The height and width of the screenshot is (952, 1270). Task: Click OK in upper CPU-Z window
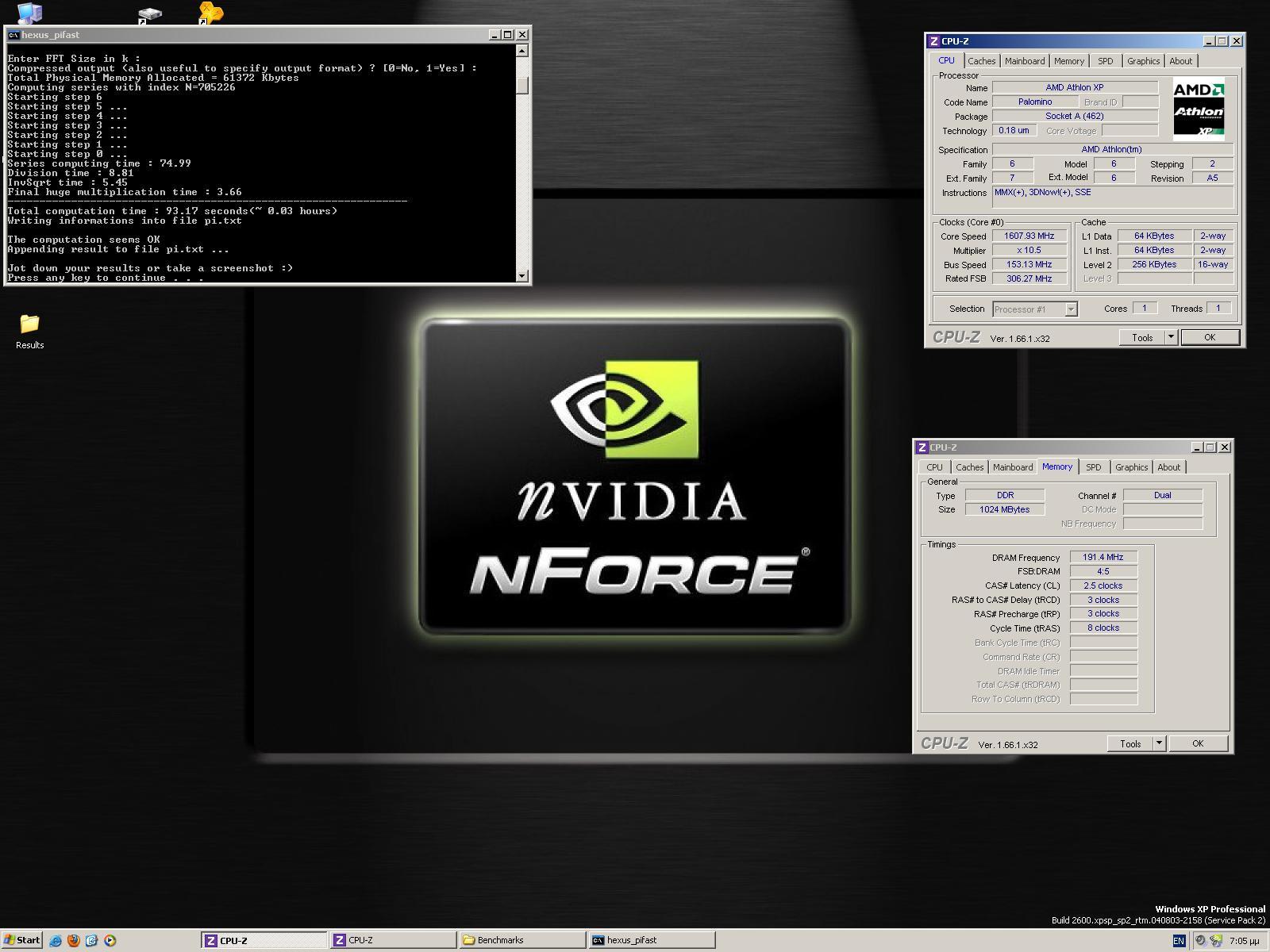1210,337
